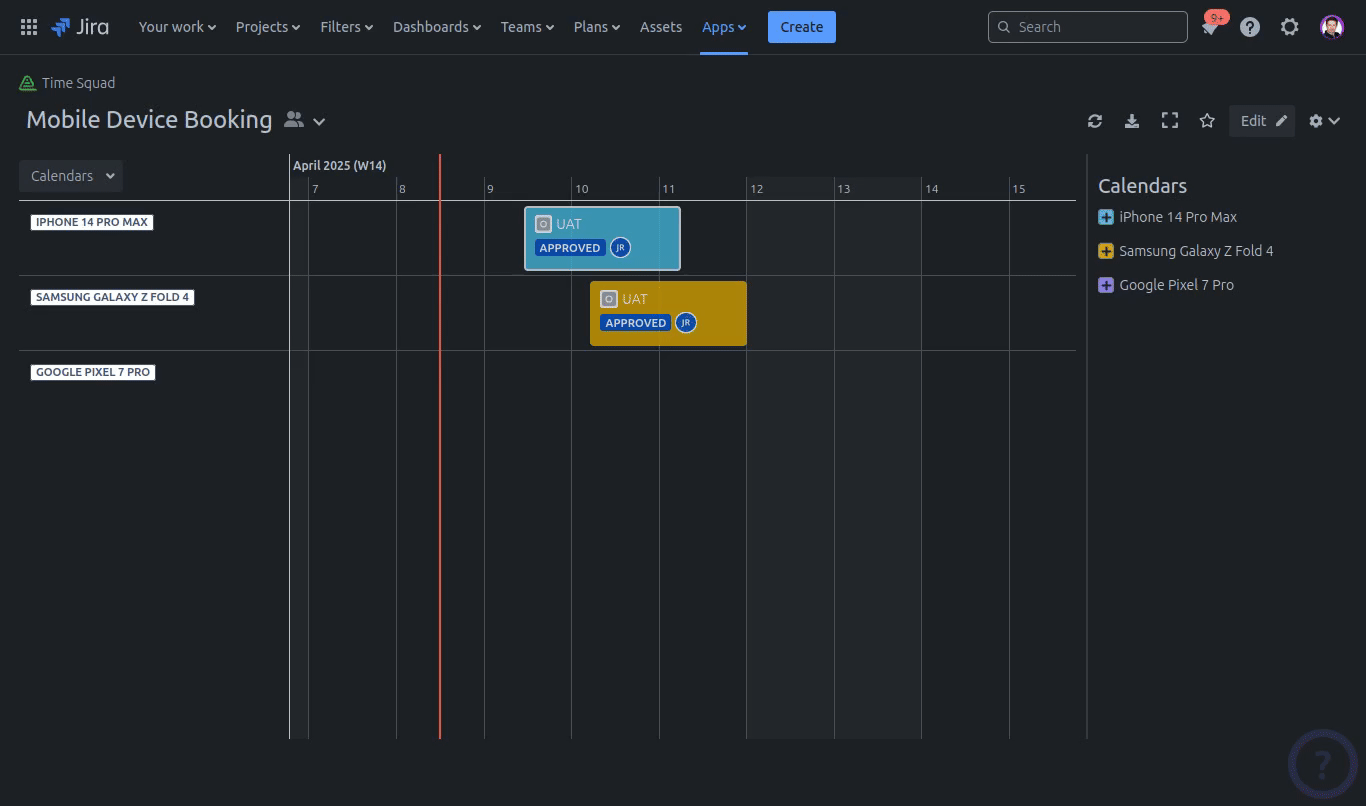
Task: Star the Mobile Device Booking calendar
Action: 1207,121
